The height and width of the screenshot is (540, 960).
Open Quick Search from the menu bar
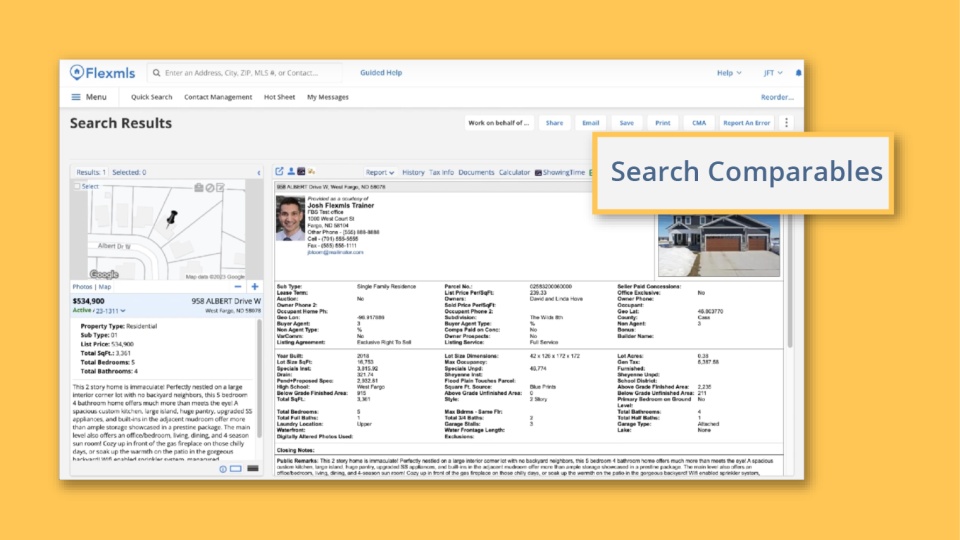[x=151, y=97]
